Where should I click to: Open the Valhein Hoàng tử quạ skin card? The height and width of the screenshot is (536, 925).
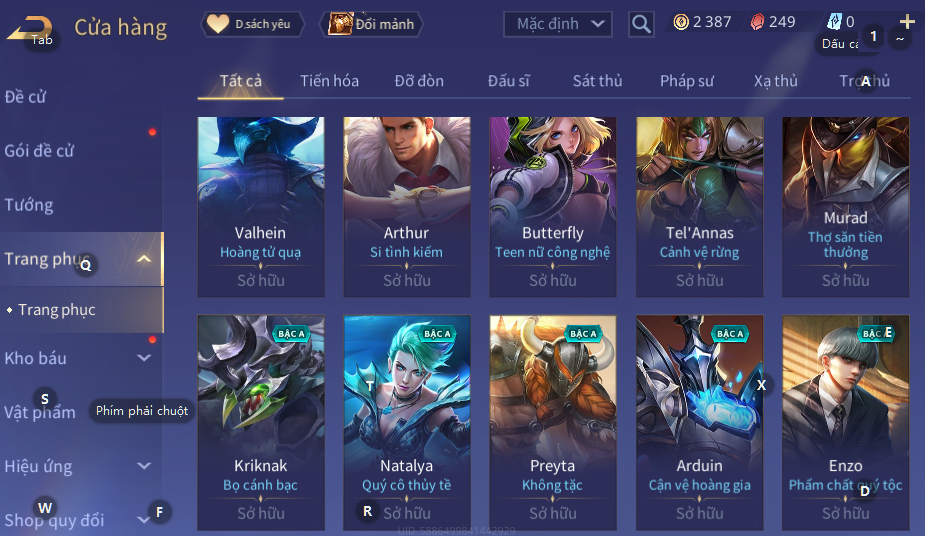[x=261, y=206]
